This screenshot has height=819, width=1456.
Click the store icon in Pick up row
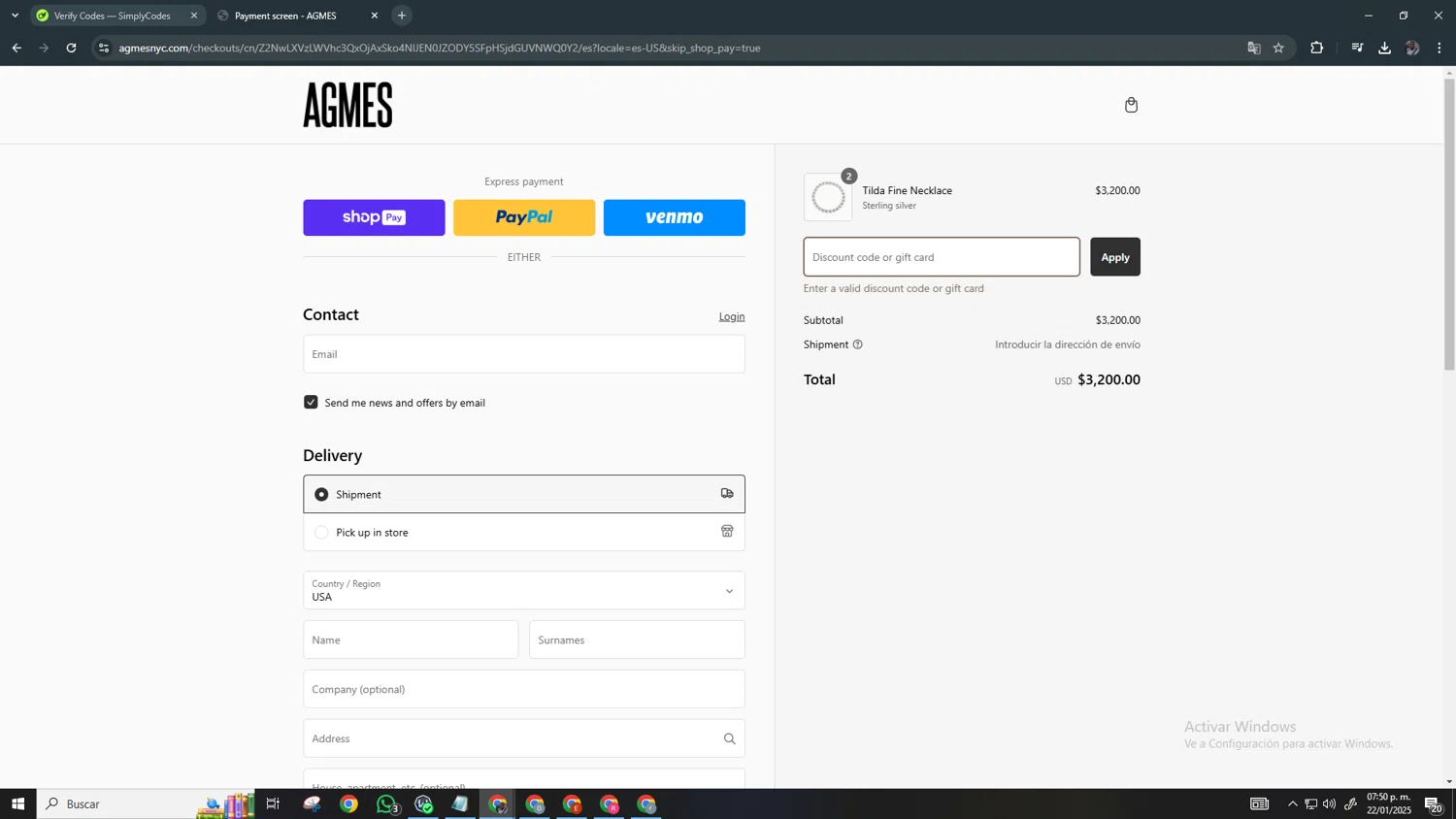(x=727, y=532)
